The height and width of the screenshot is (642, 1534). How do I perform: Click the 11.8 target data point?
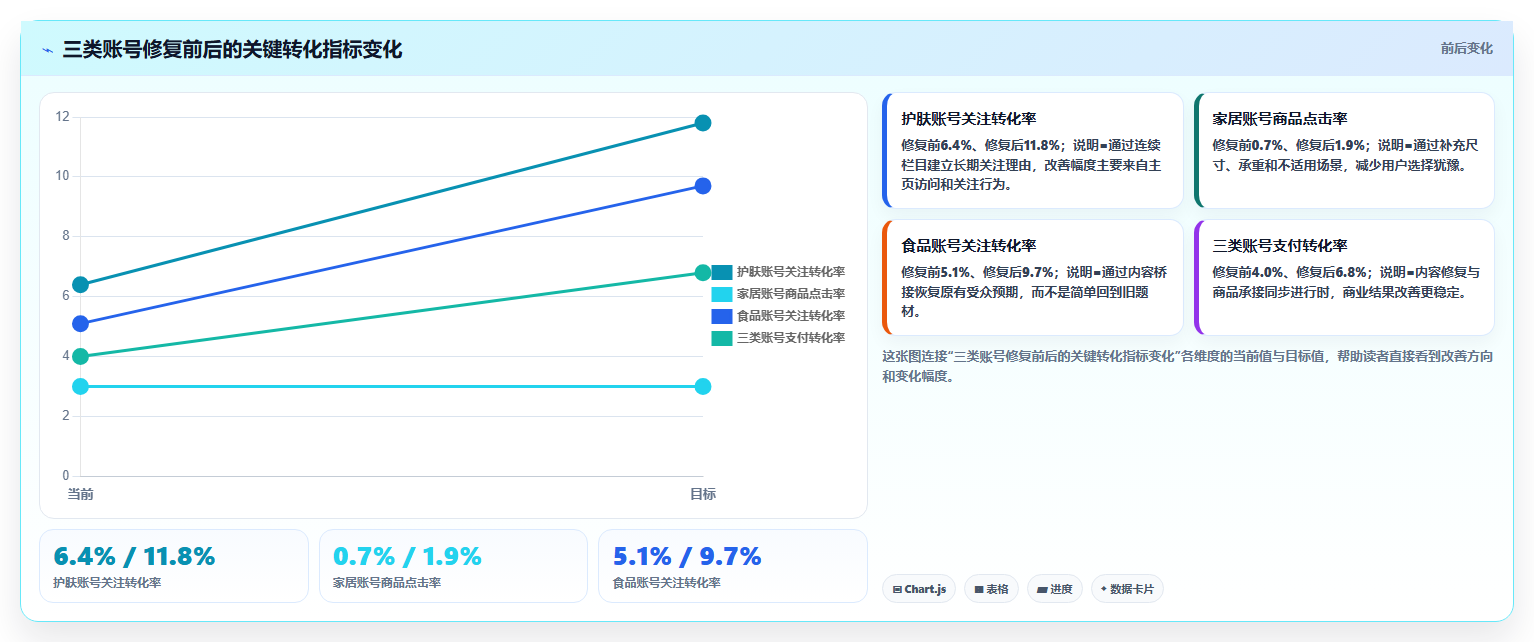tap(703, 123)
